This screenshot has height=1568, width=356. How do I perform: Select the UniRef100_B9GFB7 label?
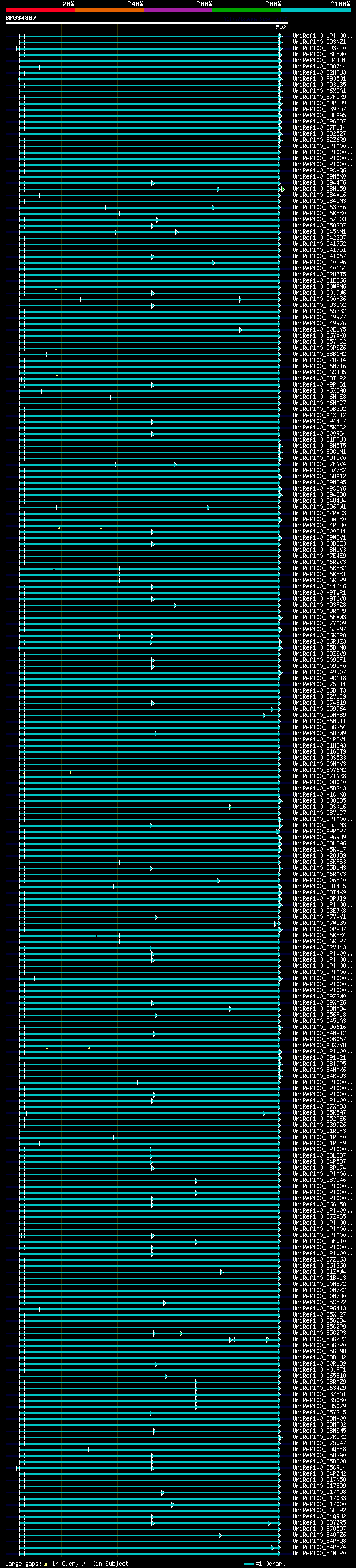pos(319,121)
